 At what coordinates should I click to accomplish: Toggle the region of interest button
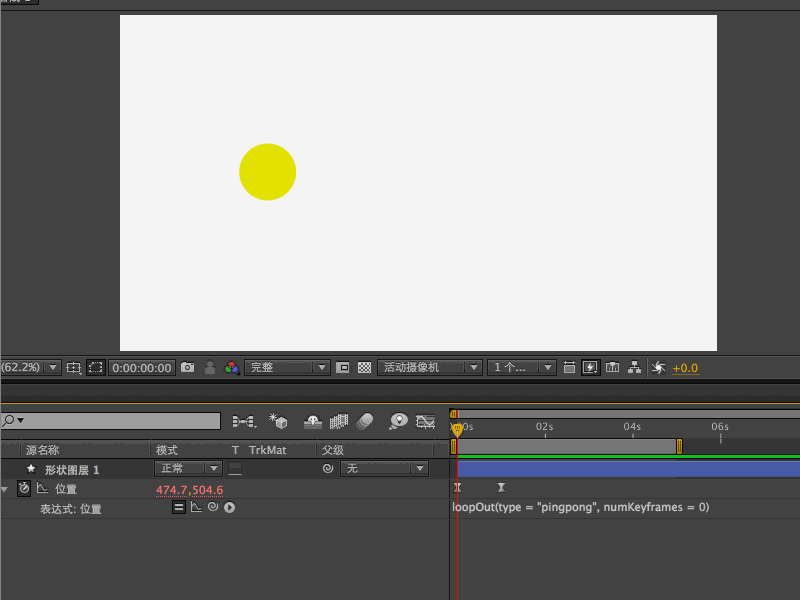pos(342,367)
